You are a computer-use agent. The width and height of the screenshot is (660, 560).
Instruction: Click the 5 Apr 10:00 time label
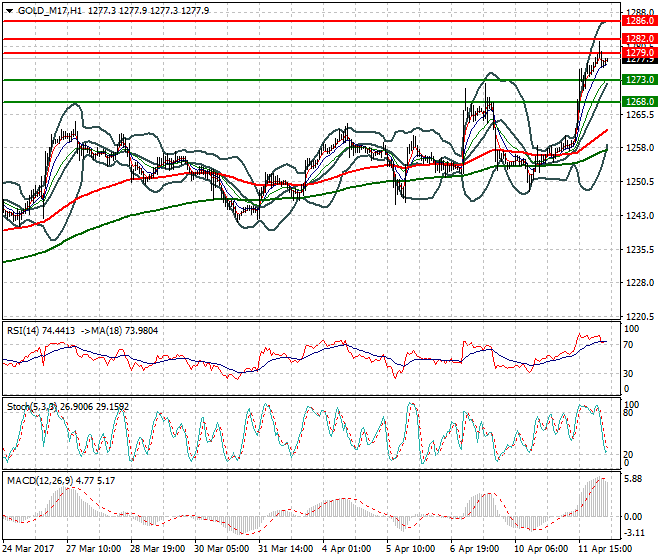pyautogui.click(x=410, y=549)
